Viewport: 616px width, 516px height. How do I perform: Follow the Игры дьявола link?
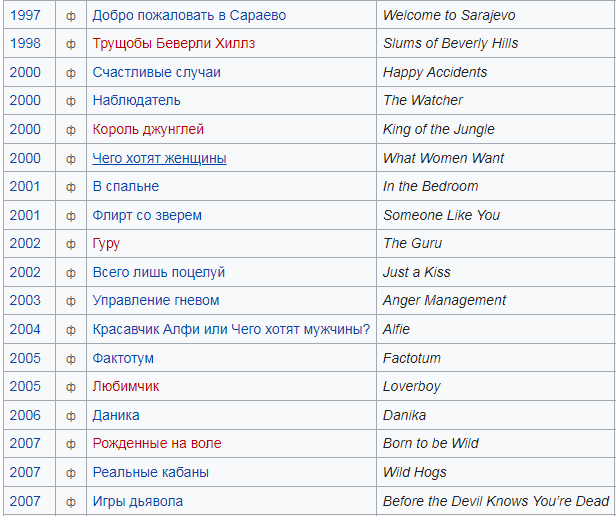138,501
